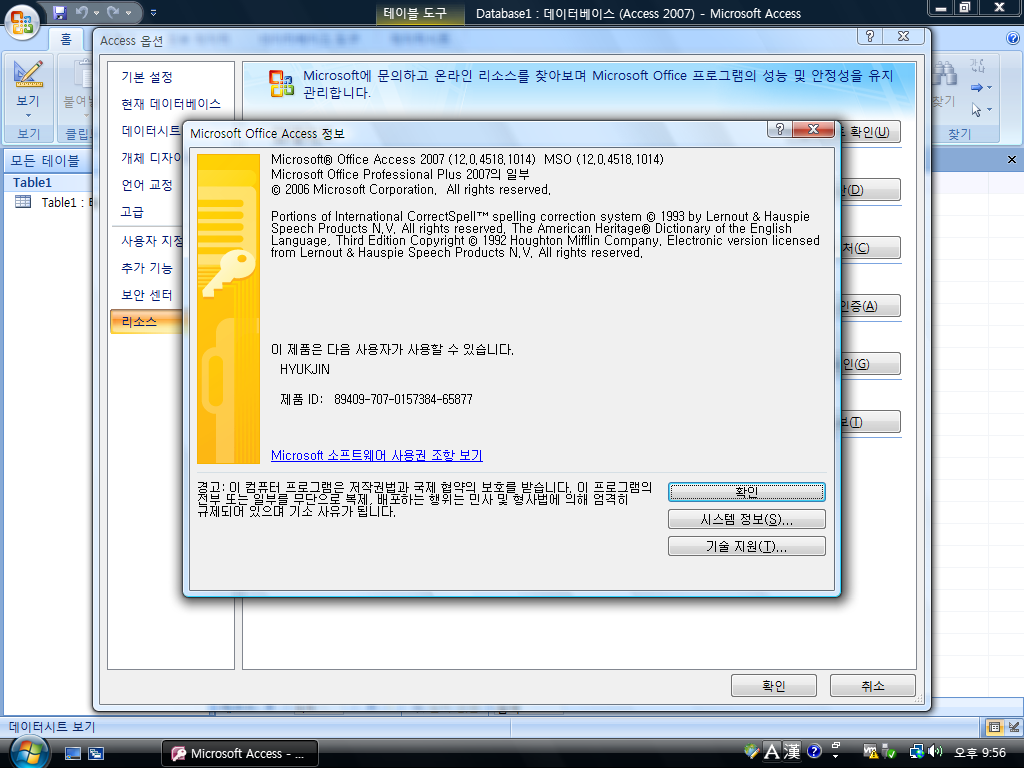Click the blue Go To arrow icon

(x=976, y=88)
